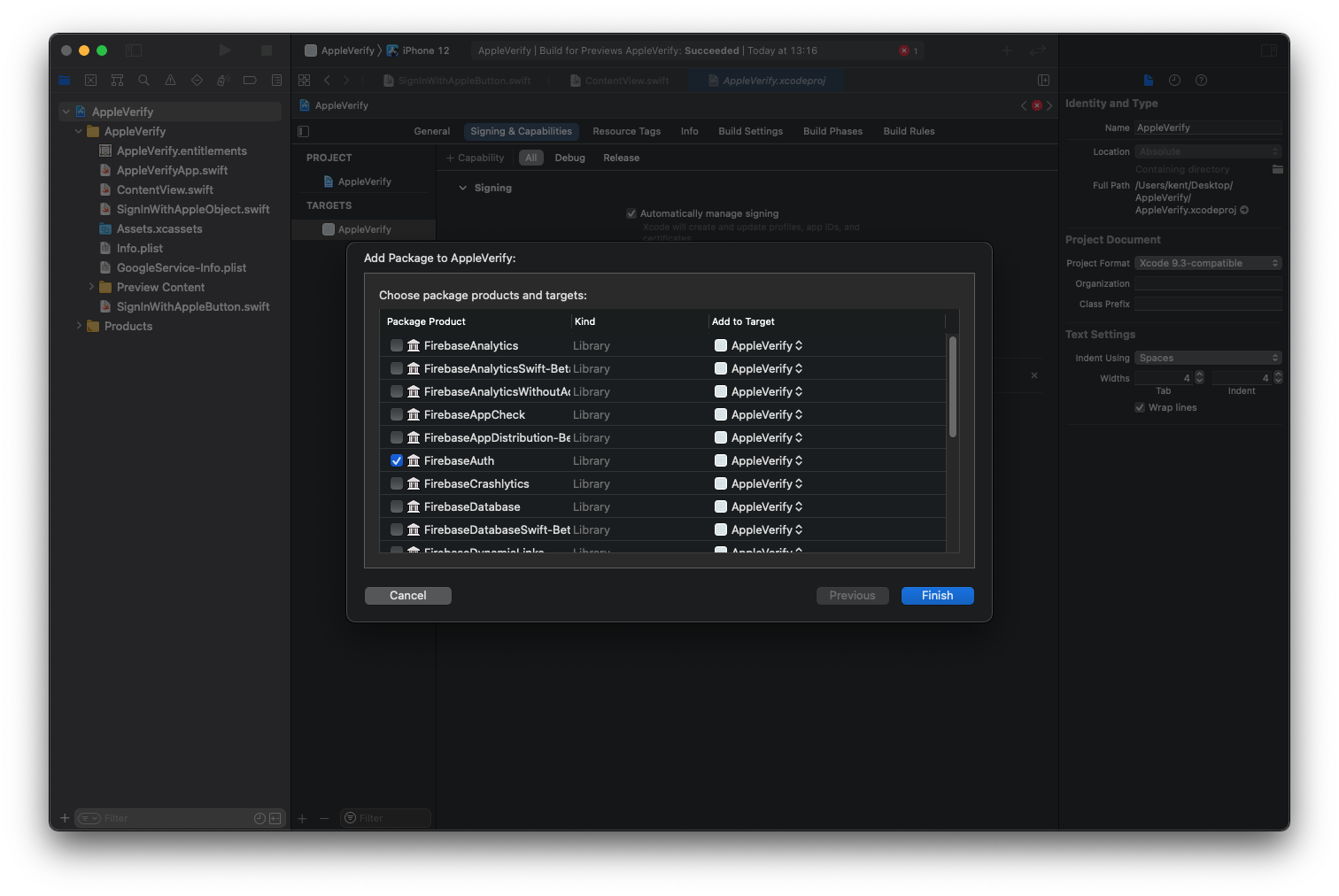Go back with the editor back arrow
The height and width of the screenshot is (896, 1339).
tap(327, 81)
